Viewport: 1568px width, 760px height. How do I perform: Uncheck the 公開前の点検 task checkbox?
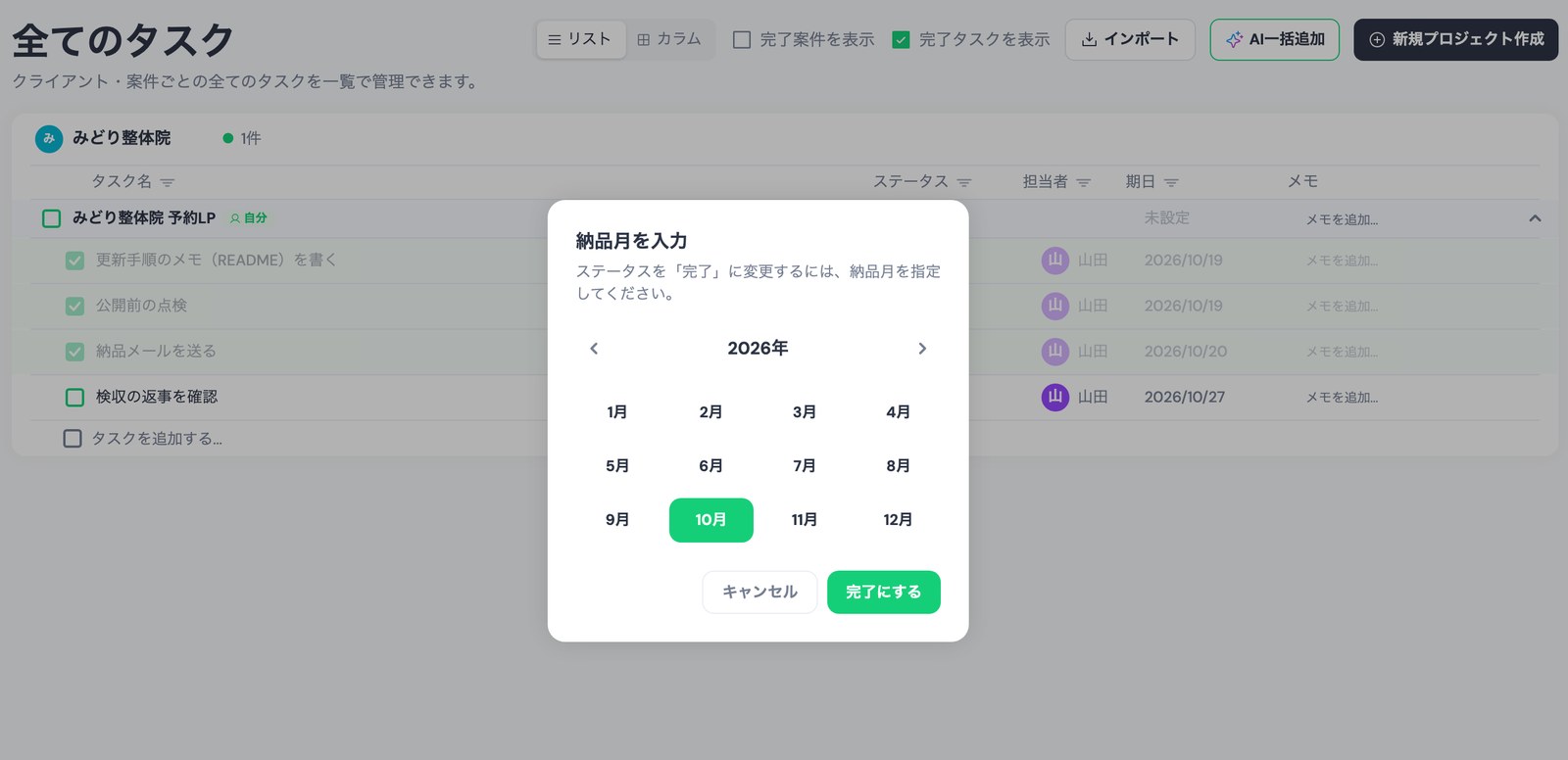pyautogui.click(x=74, y=306)
